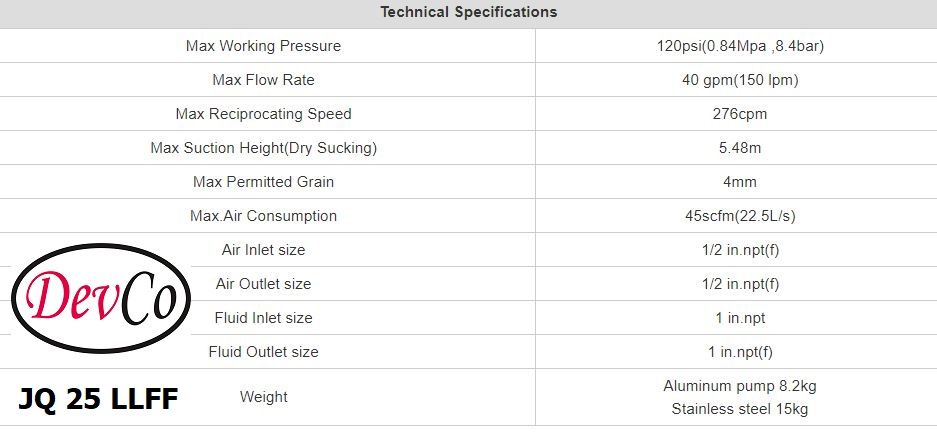Screen dimensions: 937x433
Task: Click the Fluid Outlet size label
Action: (x=263, y=352)
